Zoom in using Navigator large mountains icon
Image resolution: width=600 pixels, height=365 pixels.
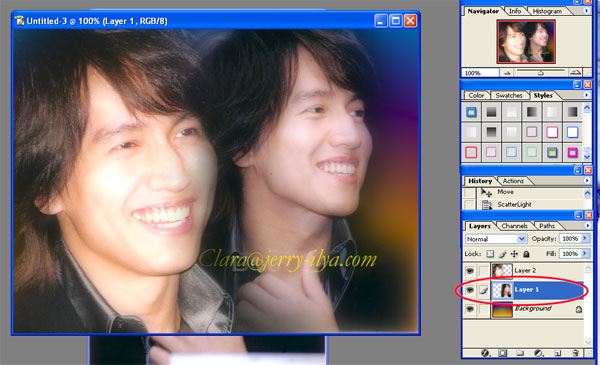pos(575,72)
